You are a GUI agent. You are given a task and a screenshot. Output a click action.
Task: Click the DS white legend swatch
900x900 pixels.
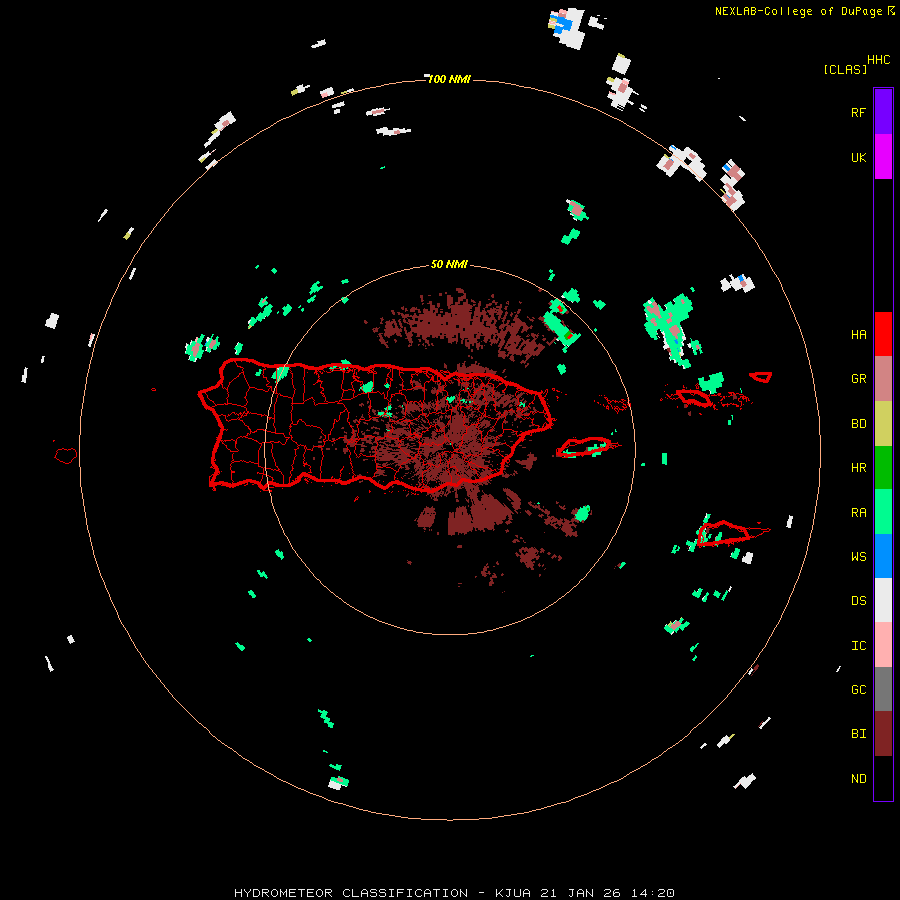[883, 600]
